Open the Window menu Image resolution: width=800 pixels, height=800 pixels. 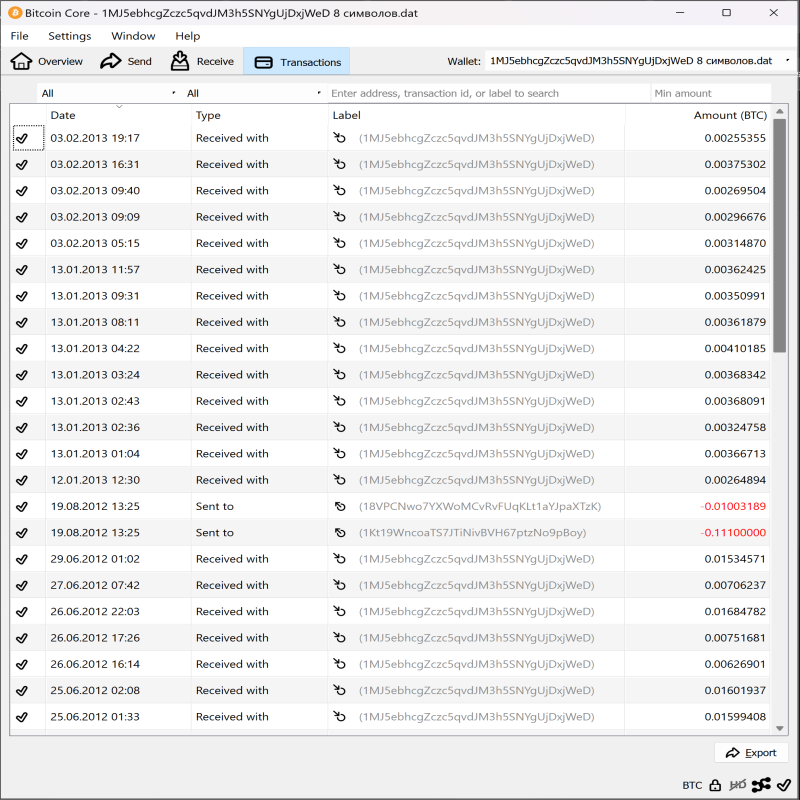pyautogui.click(x=133, y=36)
